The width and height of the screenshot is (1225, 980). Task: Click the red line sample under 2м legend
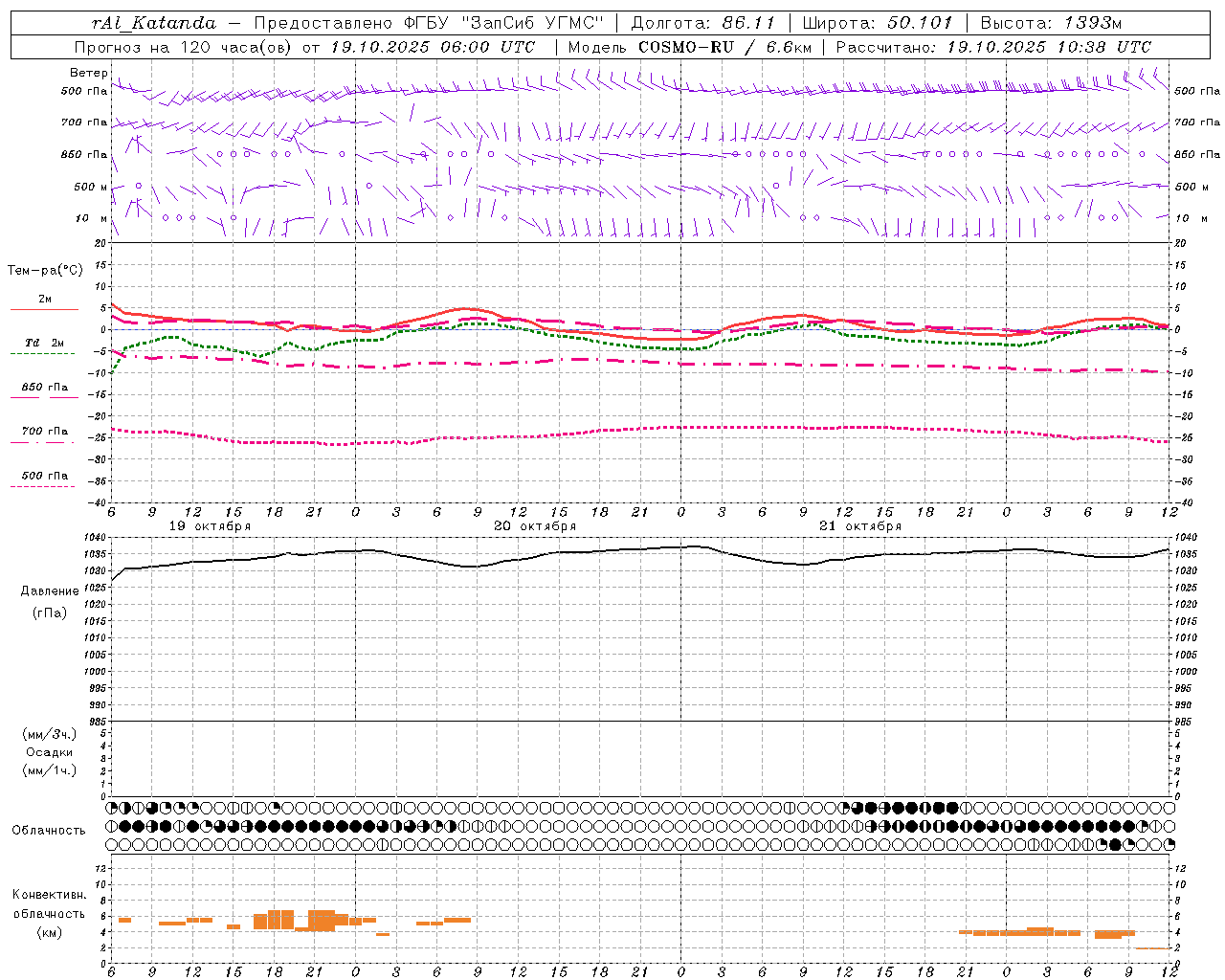tap(44, 309)
